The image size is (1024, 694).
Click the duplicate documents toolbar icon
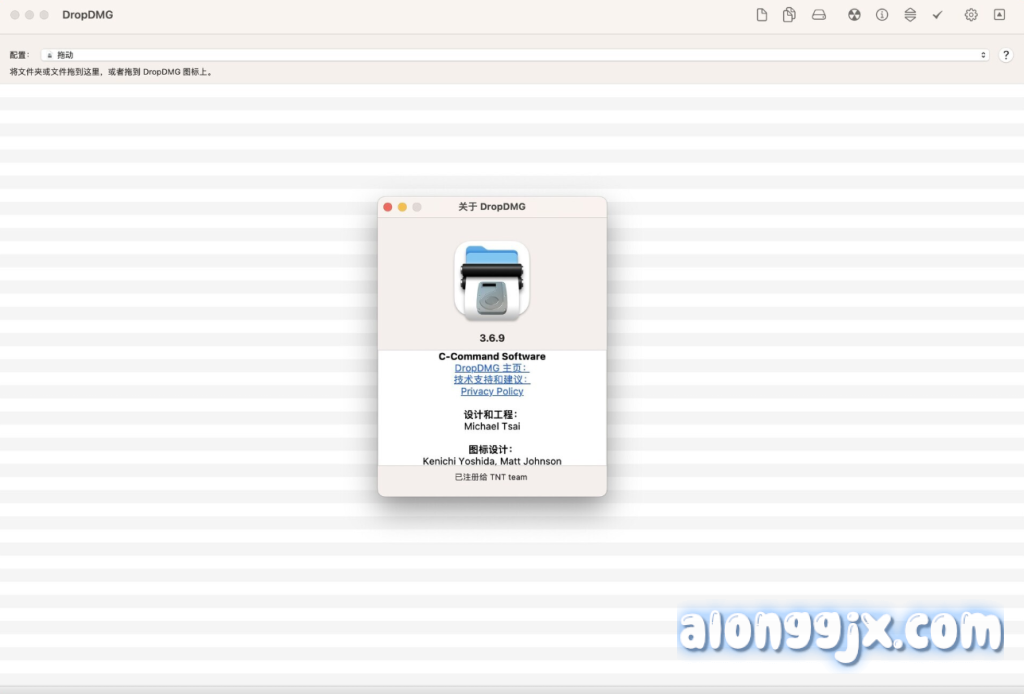(789, 15)
